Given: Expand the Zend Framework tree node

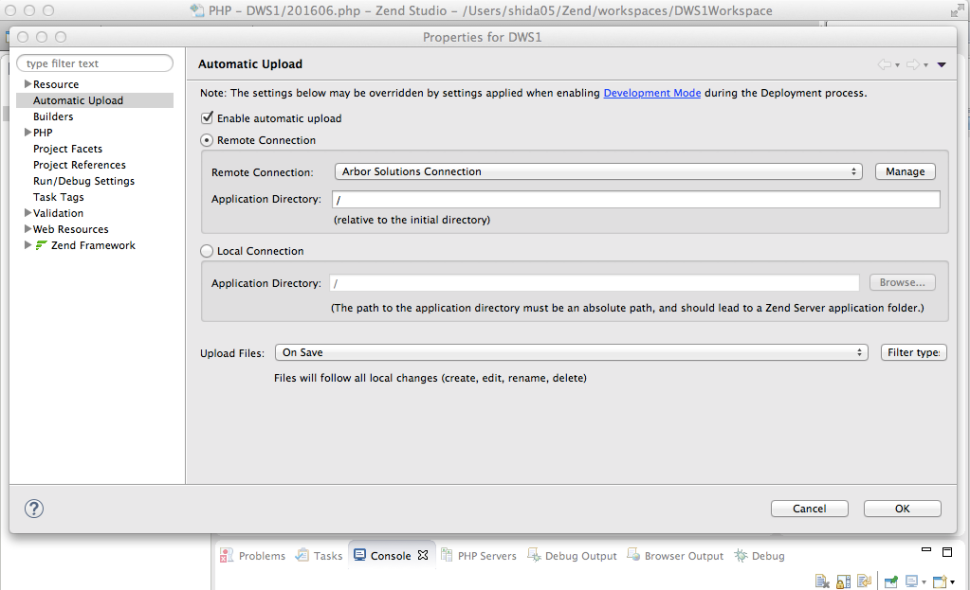Looking at the screenshot, I should click(27, 245).
